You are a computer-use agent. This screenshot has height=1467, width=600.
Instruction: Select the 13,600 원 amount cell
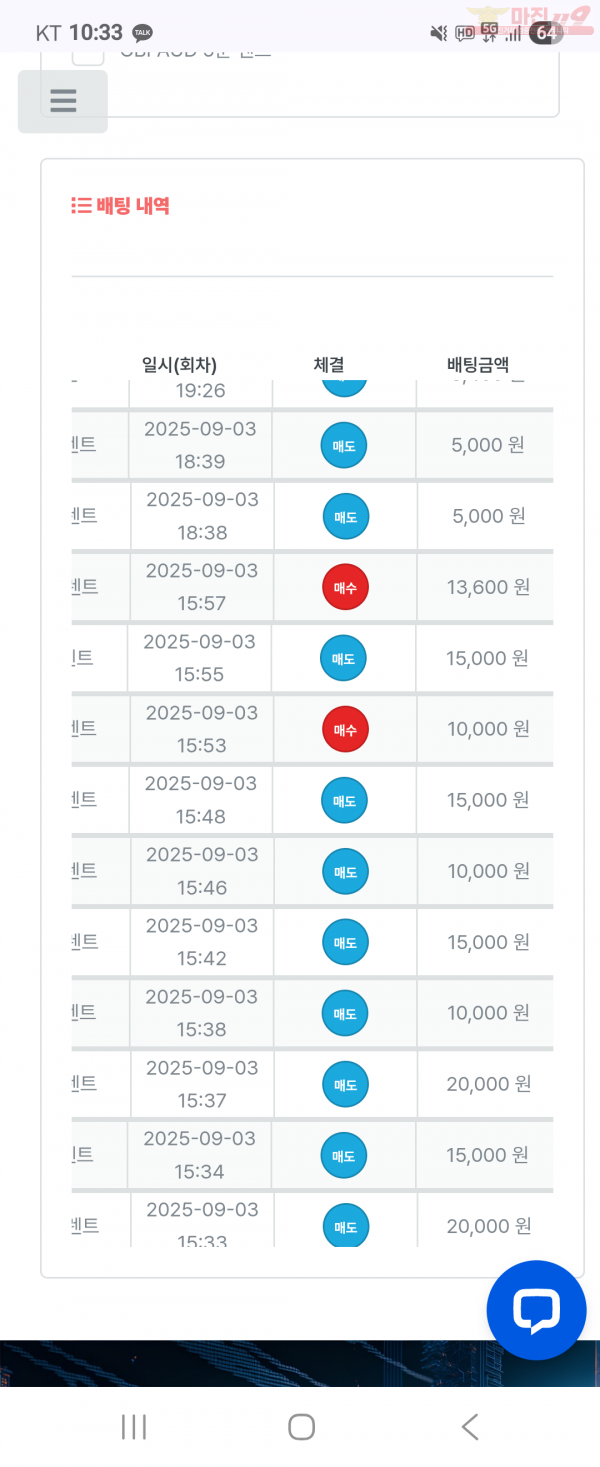tap(488, 587)
